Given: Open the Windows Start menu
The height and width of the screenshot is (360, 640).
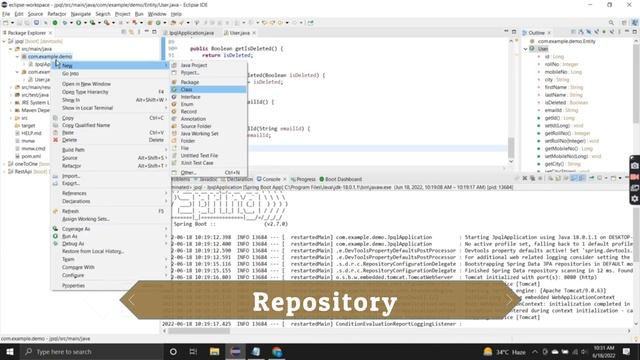Looking at the screenshot, I should [9, 351].
